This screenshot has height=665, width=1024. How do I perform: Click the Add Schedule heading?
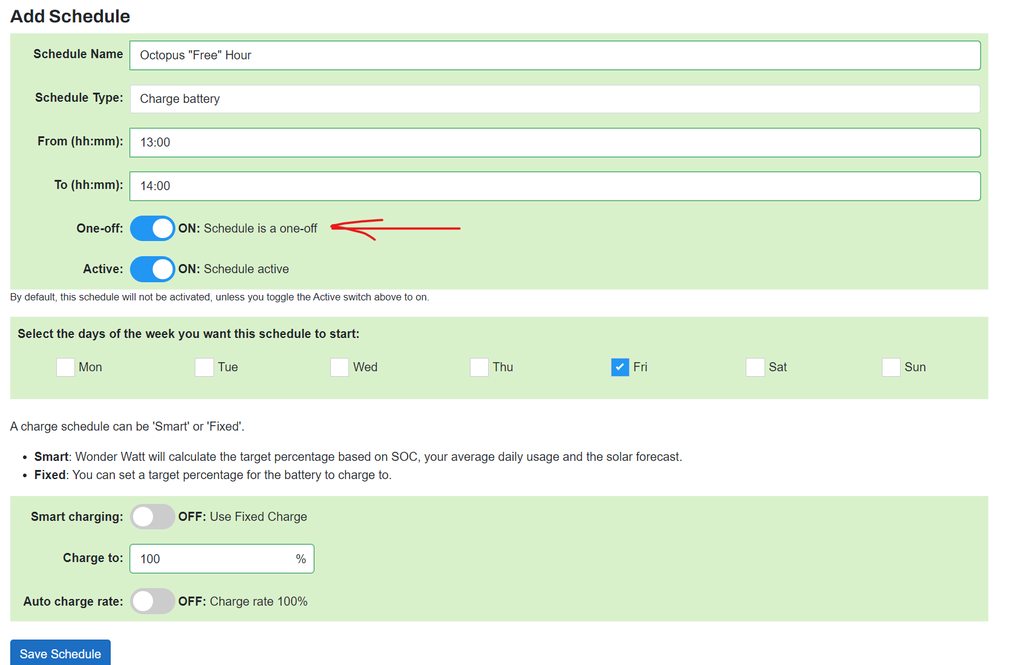click(x=70, y=16)
